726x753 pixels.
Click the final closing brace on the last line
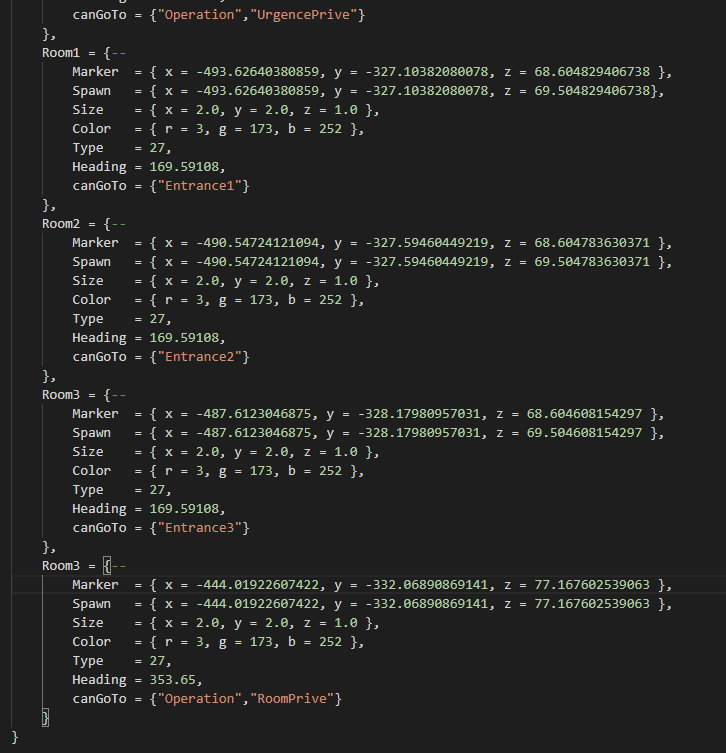[14, 736]
